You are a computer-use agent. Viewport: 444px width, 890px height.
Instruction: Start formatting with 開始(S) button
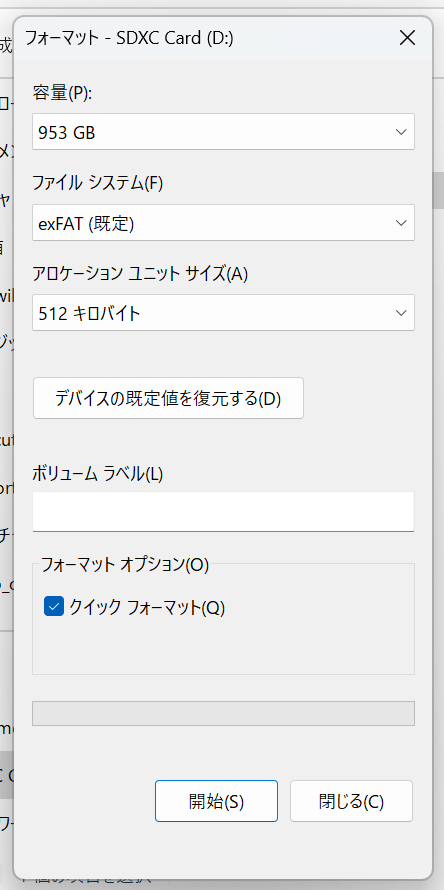point(216,801)
